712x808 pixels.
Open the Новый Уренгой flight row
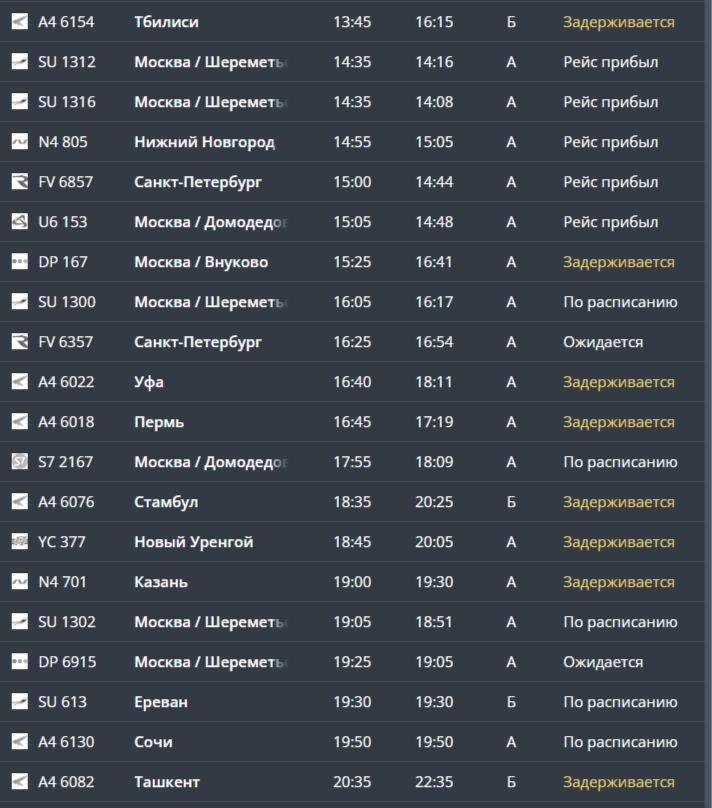pyautogui.click(x=193, y=542)
